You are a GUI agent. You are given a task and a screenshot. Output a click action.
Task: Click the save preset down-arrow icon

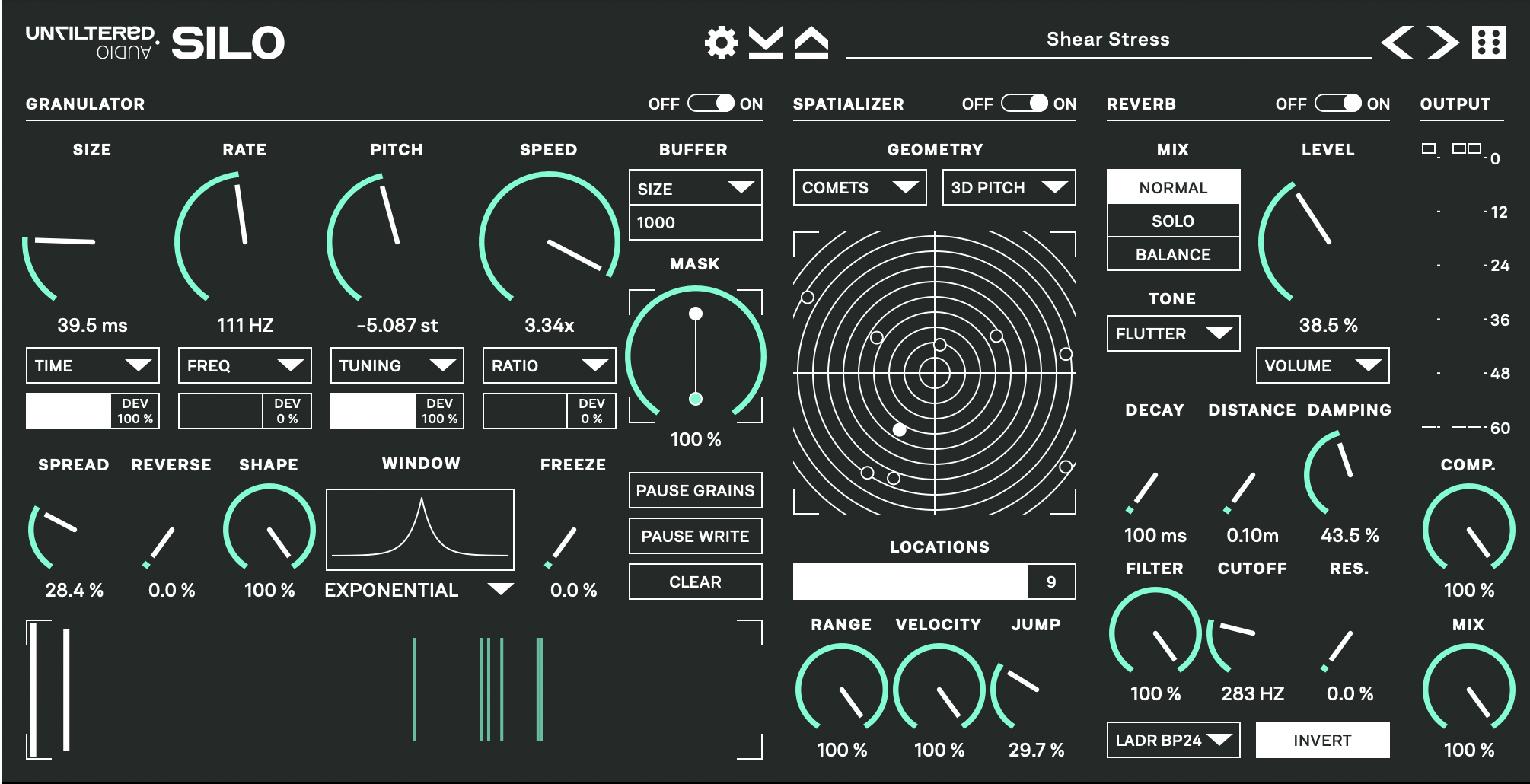(x=765, y=43)
